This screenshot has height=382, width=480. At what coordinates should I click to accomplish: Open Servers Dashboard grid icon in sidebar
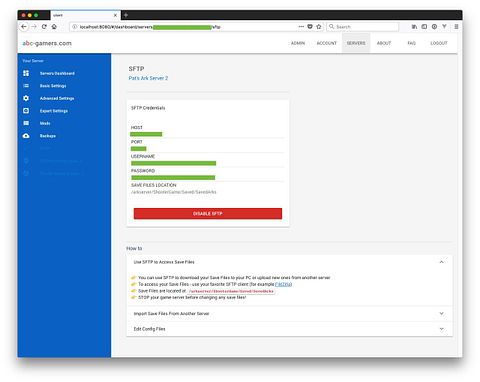[x=26, y=73]
